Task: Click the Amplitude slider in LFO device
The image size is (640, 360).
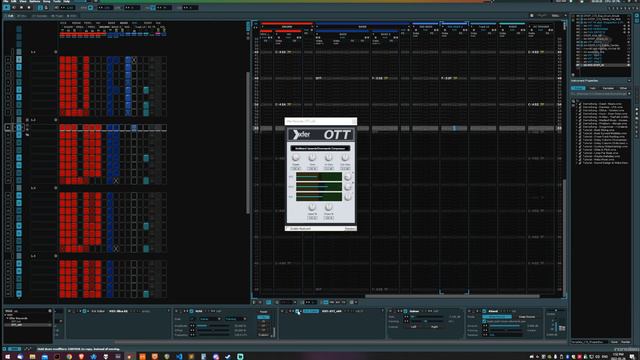Action: coord(214,326)
